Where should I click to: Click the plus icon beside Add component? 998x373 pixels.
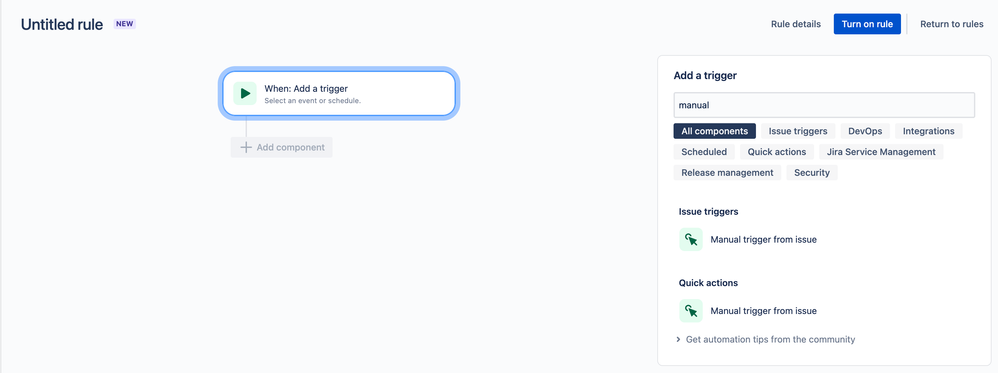(246, 147)
